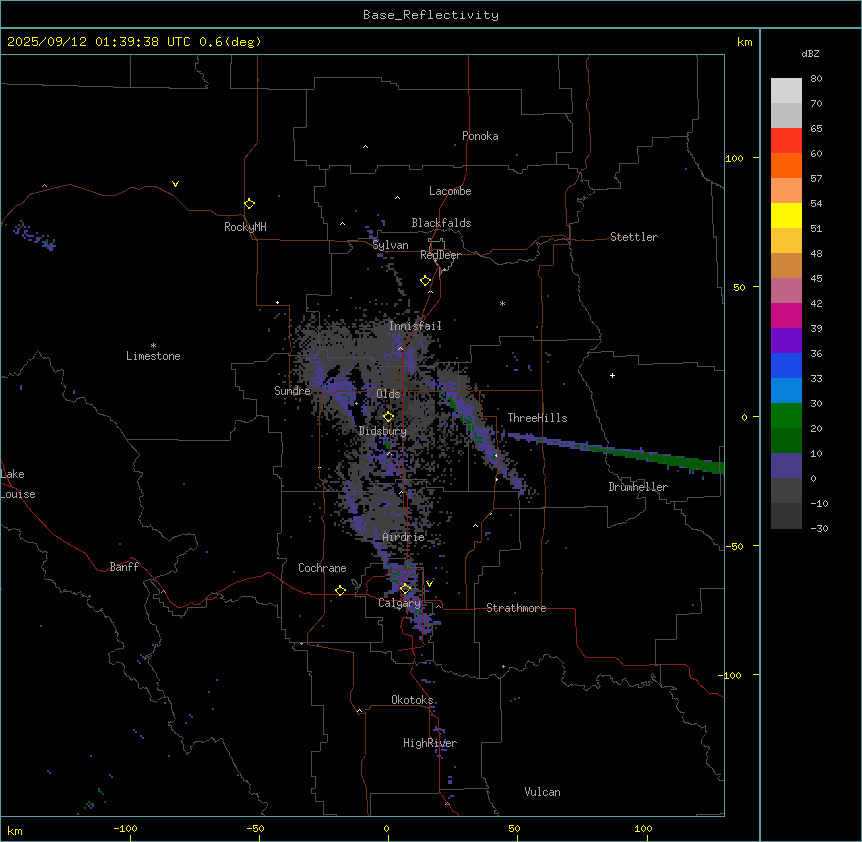
Task: Click the Sundre town label
Action: point(292,391)
